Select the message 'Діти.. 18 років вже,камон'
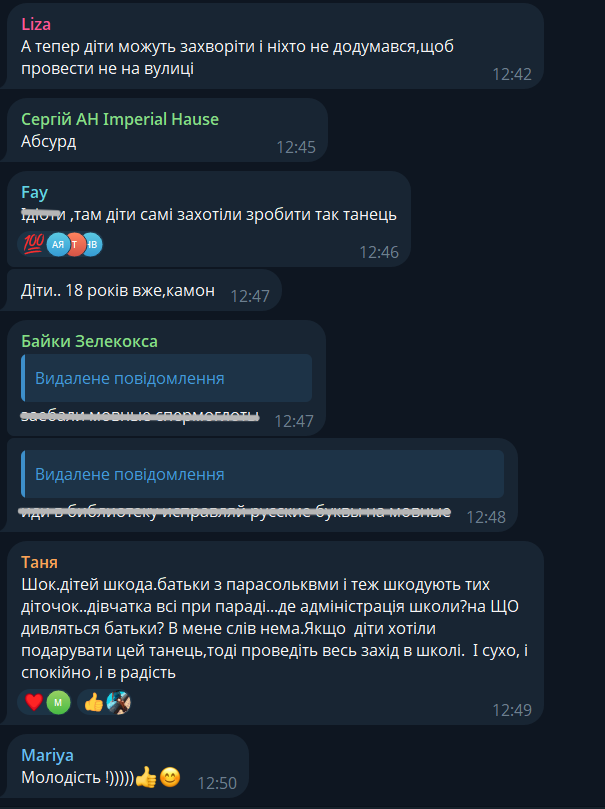The width and height of the screenshot is (605, 809). click(144, 290)
